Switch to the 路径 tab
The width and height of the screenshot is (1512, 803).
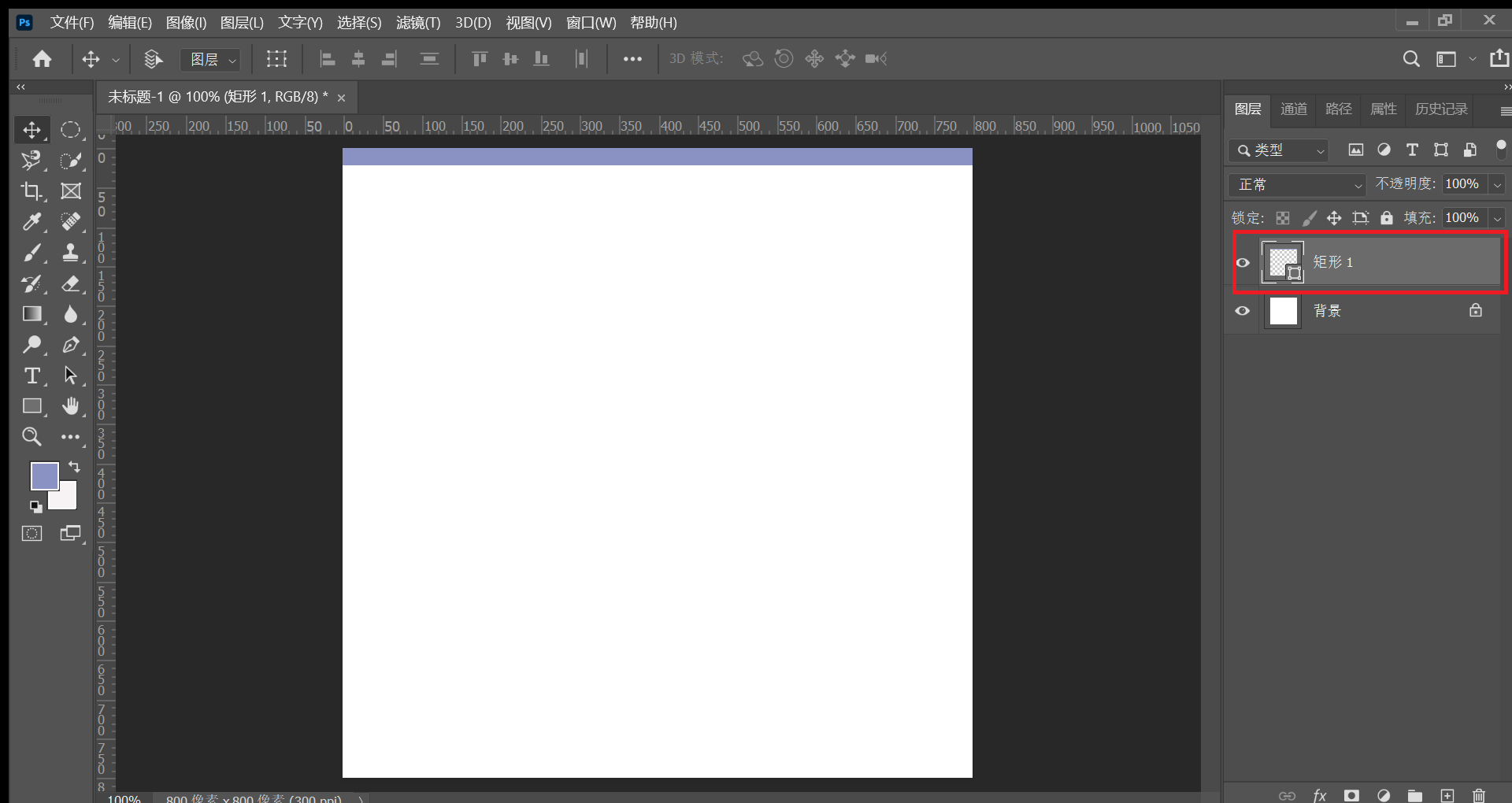click(x=1338, y=109)
